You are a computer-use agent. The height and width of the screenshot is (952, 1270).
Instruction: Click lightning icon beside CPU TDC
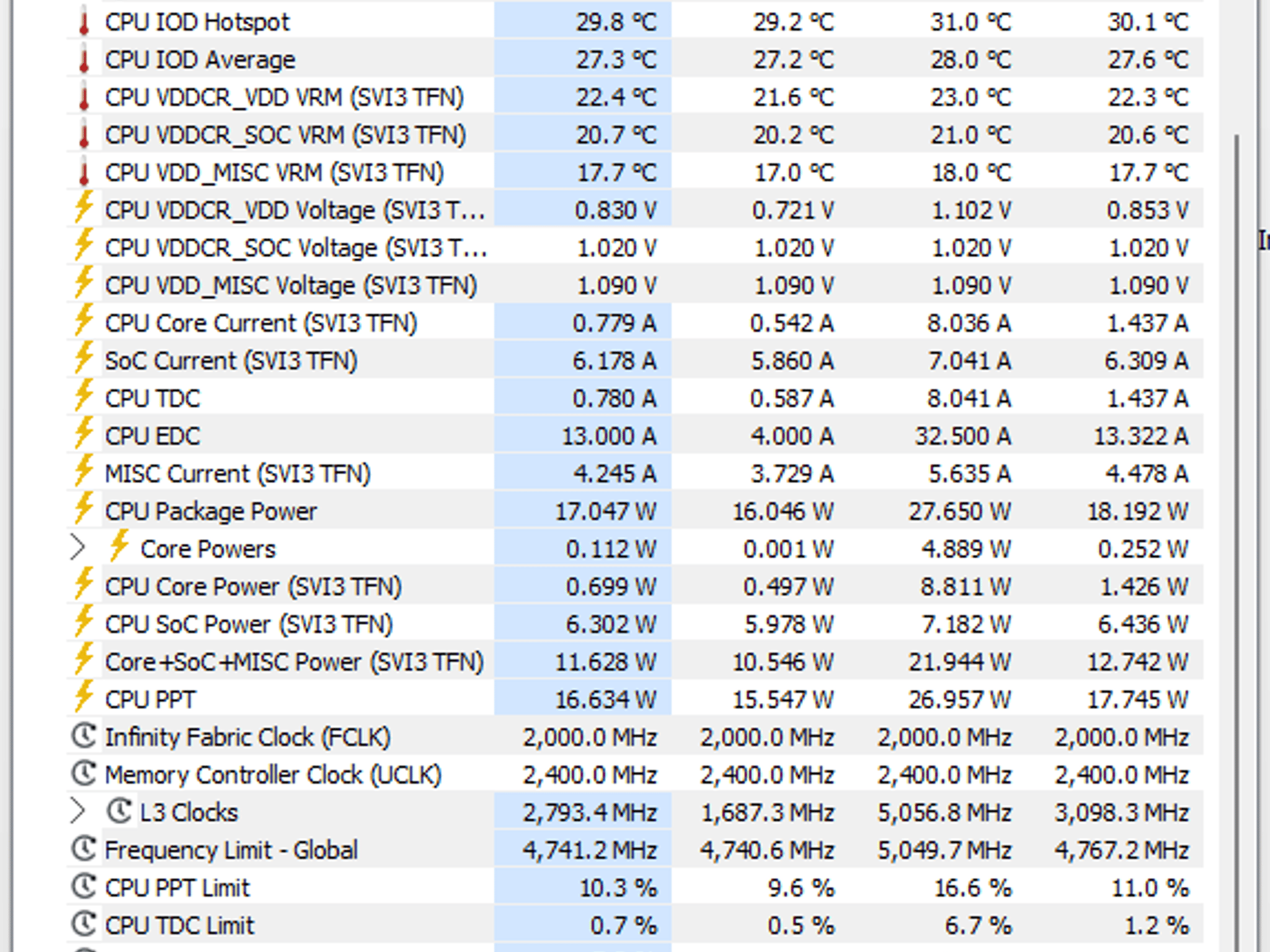pyautogui.click(x=84, y=395)
